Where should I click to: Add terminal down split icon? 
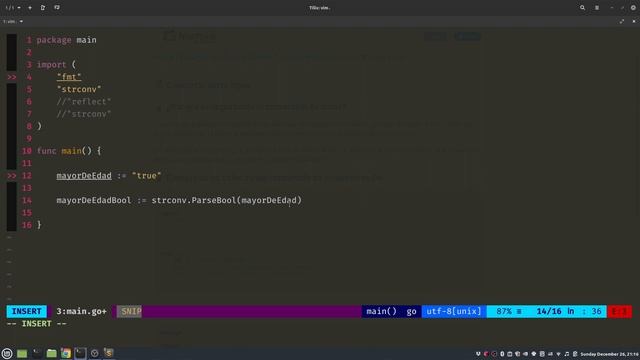[x=57, y=8]
